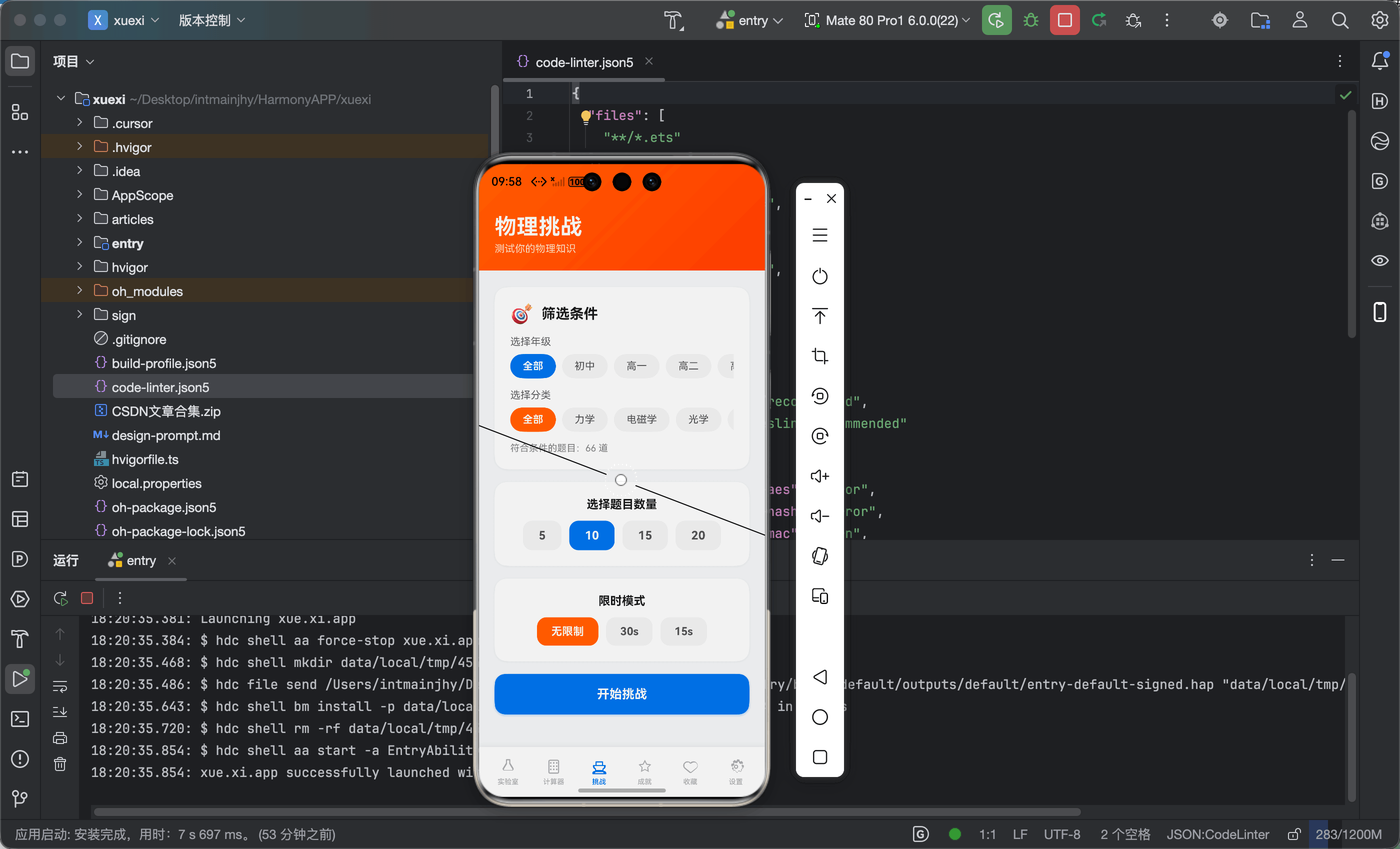1400x849 pixels.
Task: Clear run console with trash icon
Action: pos(59,764)
